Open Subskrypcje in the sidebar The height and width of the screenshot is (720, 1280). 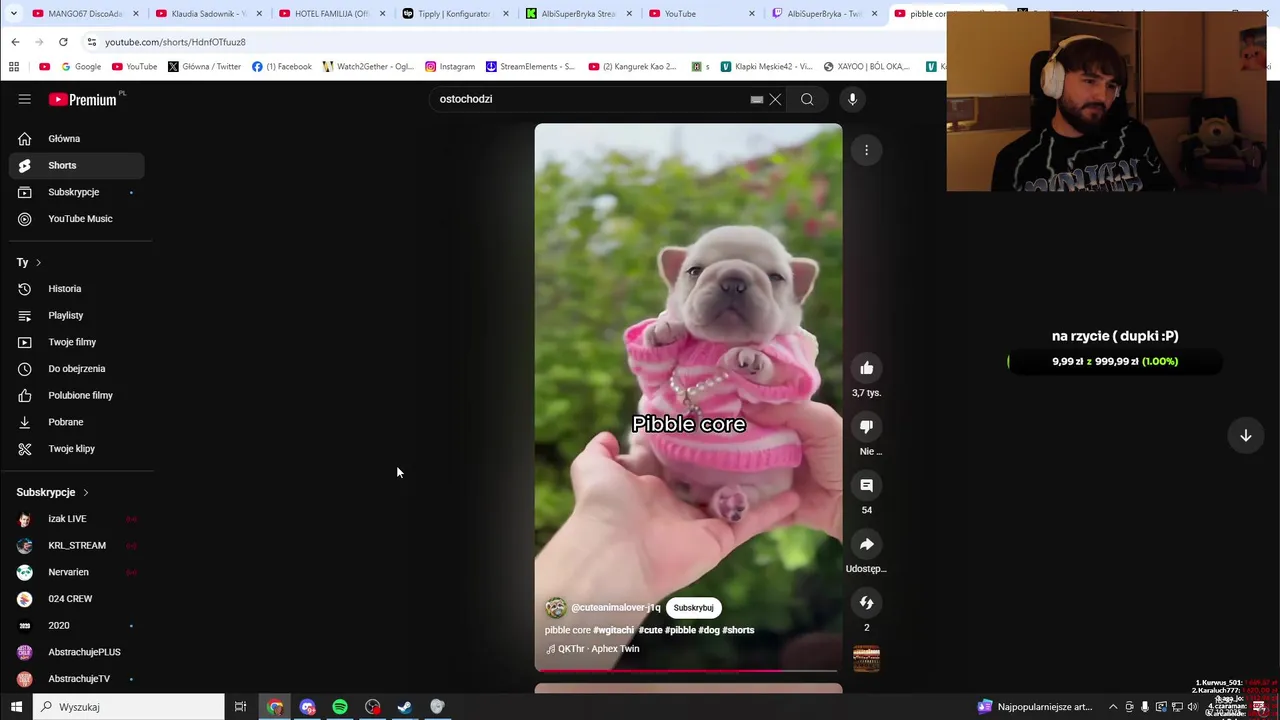76,192
